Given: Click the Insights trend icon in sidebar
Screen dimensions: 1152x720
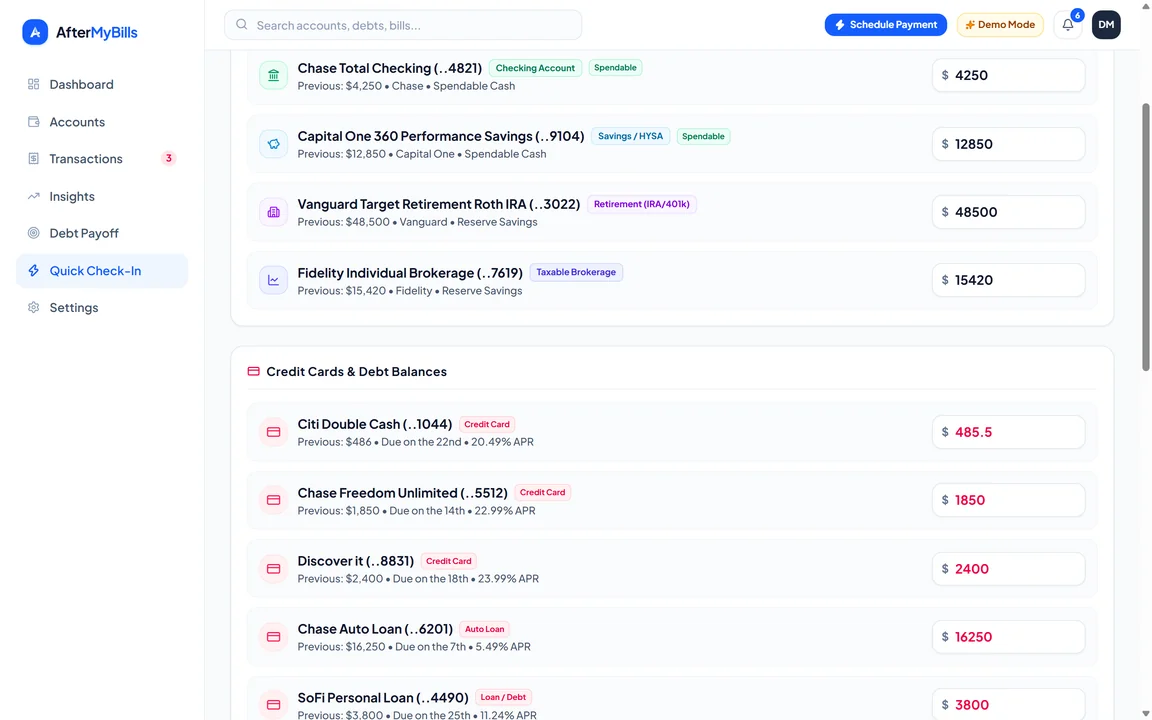Looking at the screenshot, I should [x=34, y=196].
